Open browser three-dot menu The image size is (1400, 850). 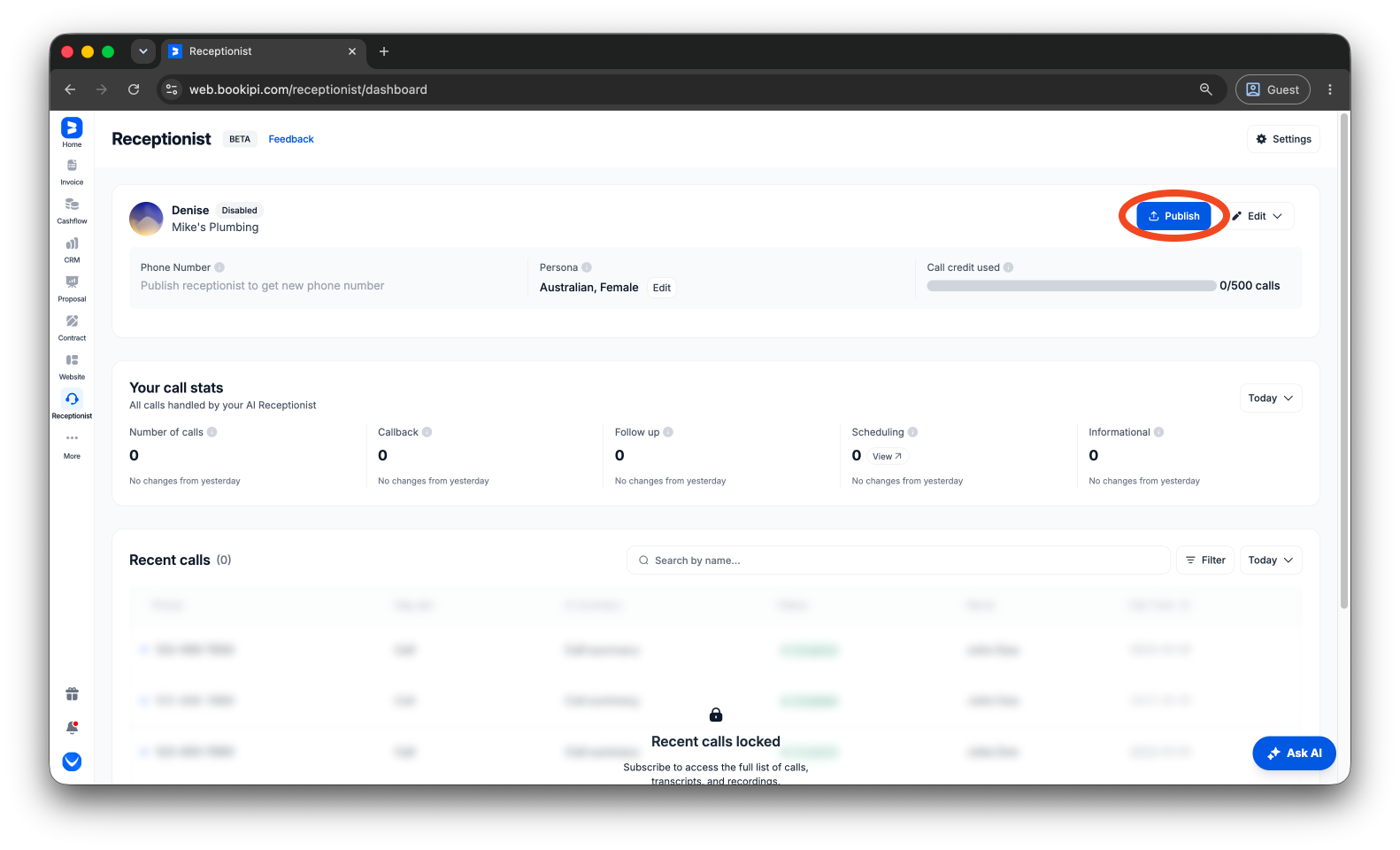[x=1329, y=89]
